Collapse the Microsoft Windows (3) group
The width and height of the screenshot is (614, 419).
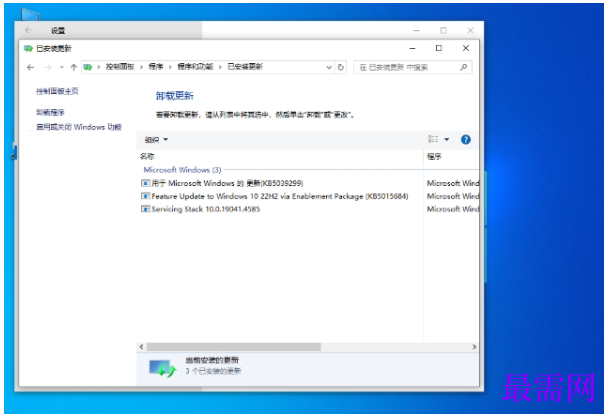click(x=182, y=170)
